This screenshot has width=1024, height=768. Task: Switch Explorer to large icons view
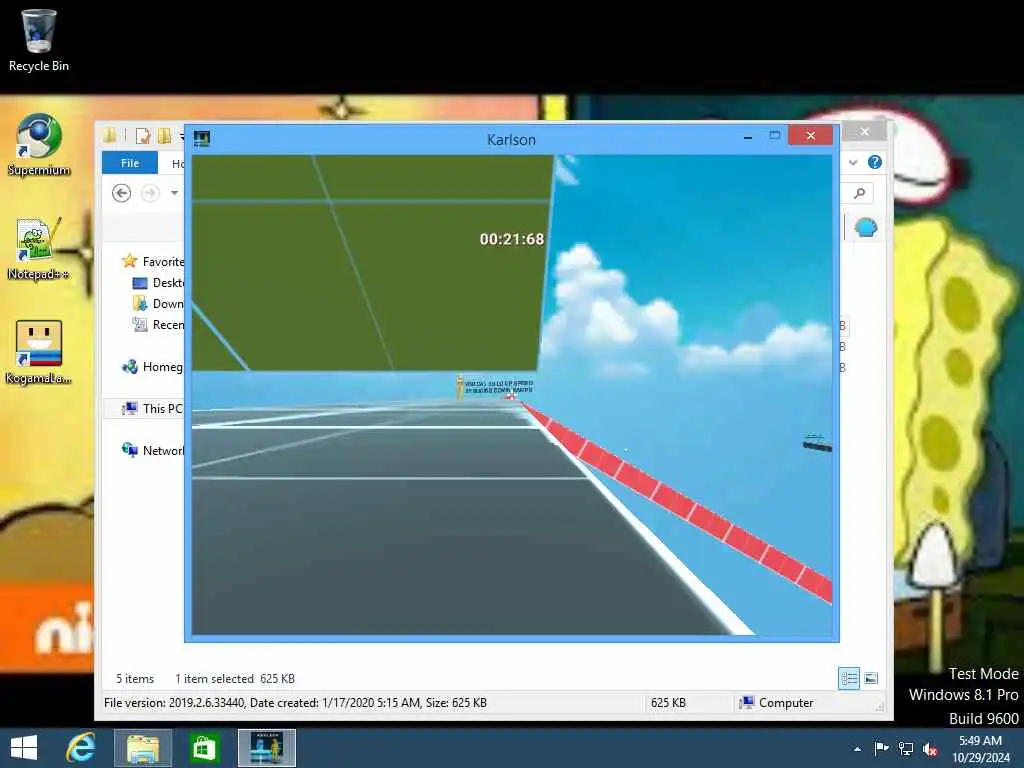871,679
